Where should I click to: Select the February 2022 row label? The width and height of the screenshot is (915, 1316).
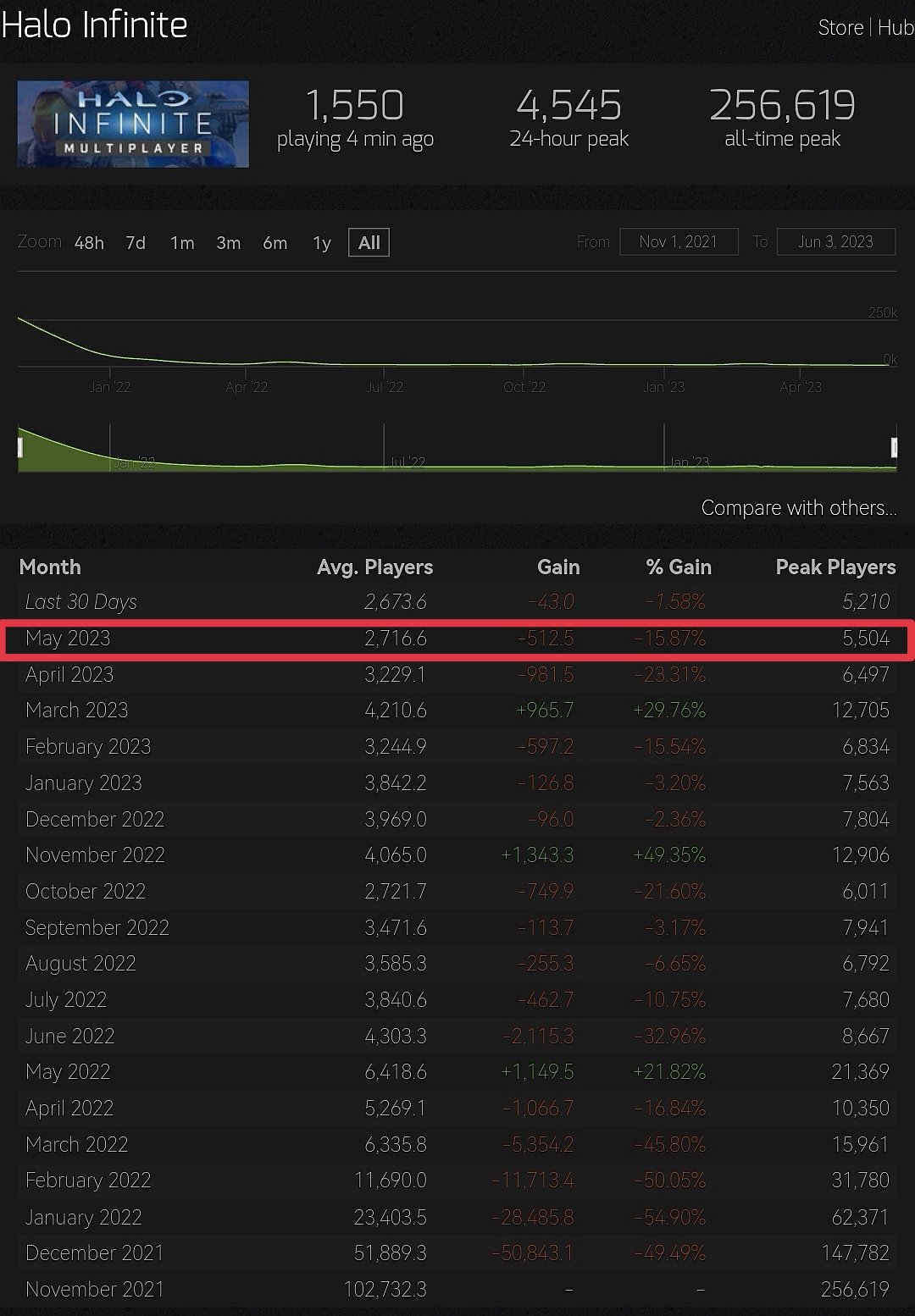pyautogui.click(x=88, y=1181)
